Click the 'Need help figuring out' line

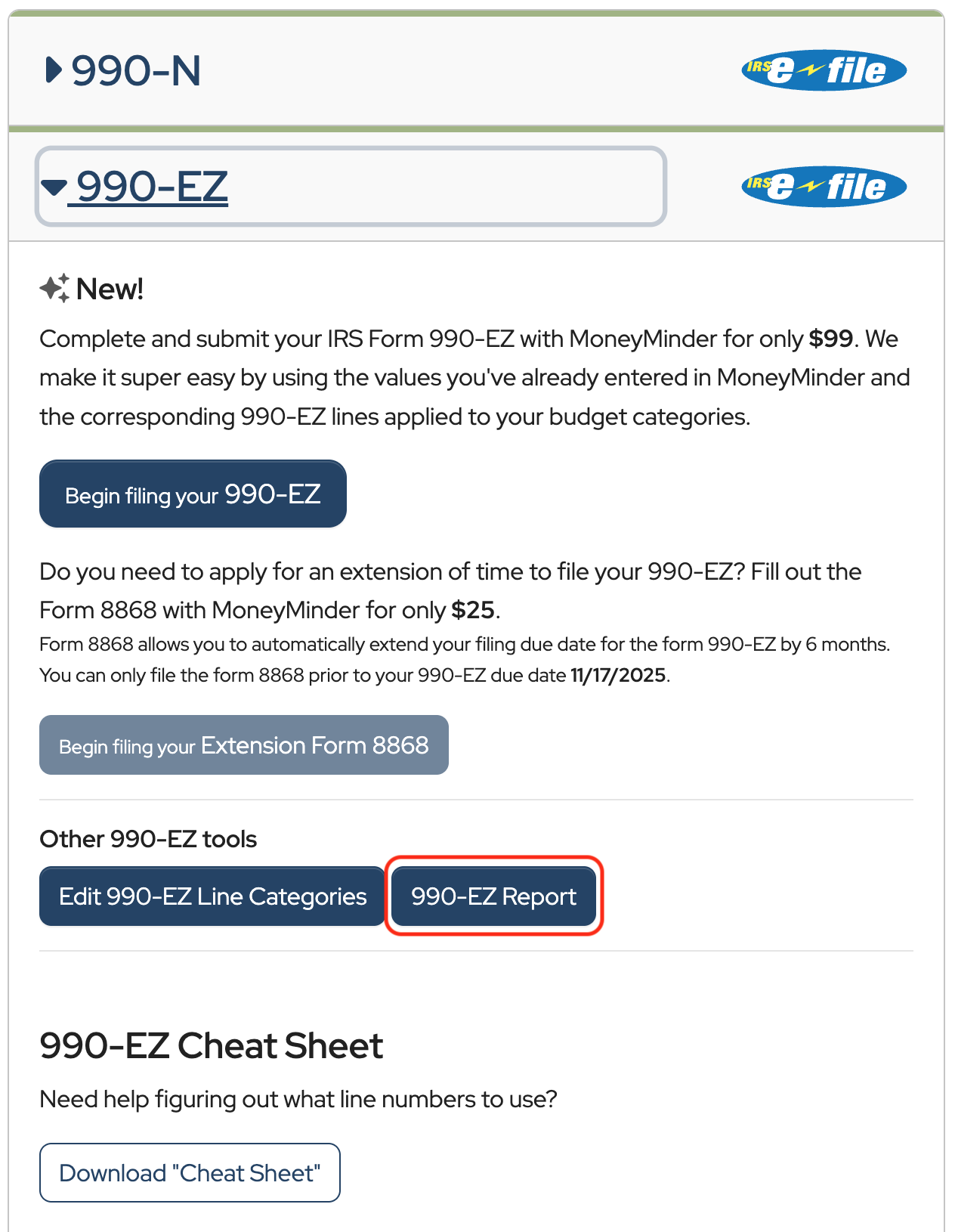click(298, 1099)
